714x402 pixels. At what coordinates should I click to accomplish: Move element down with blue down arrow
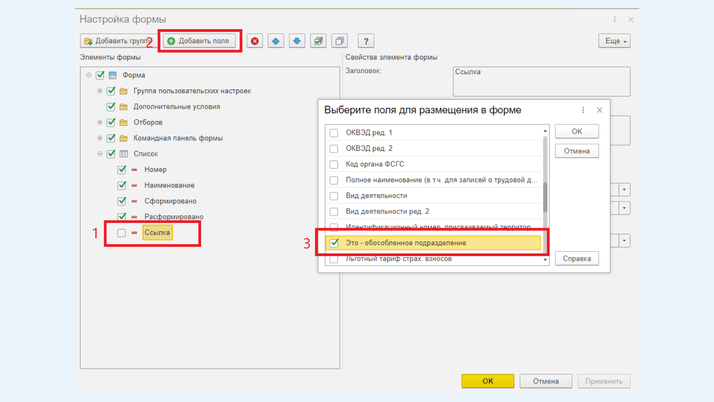click(x=297, y=41)
